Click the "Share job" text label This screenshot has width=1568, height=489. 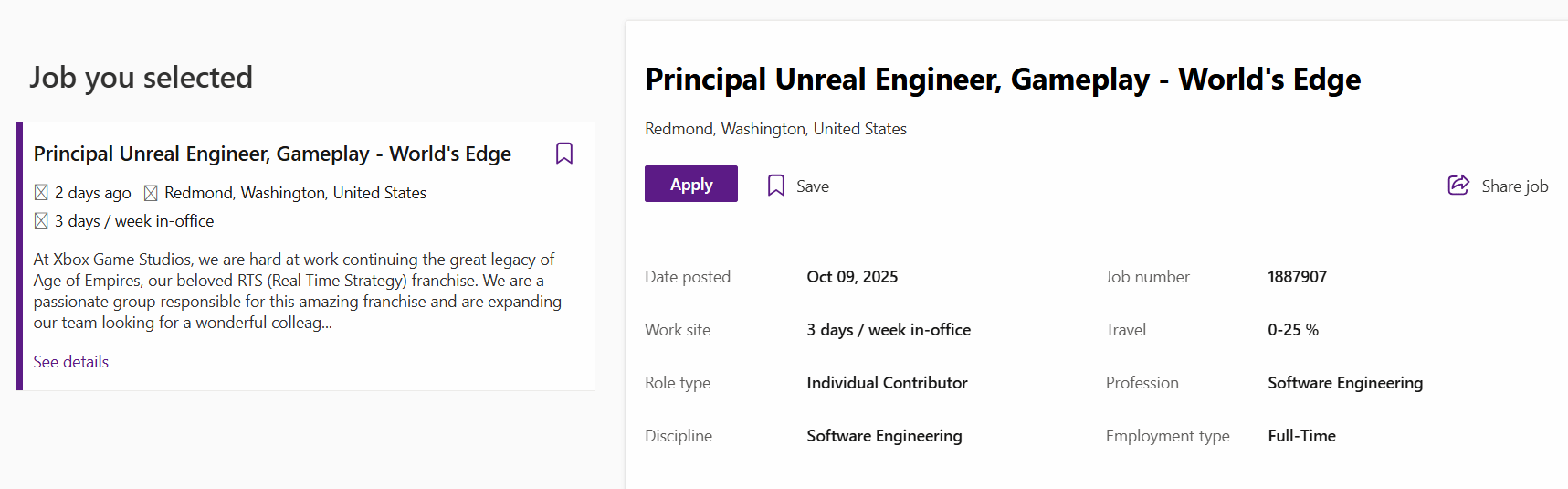point(1514,186)
